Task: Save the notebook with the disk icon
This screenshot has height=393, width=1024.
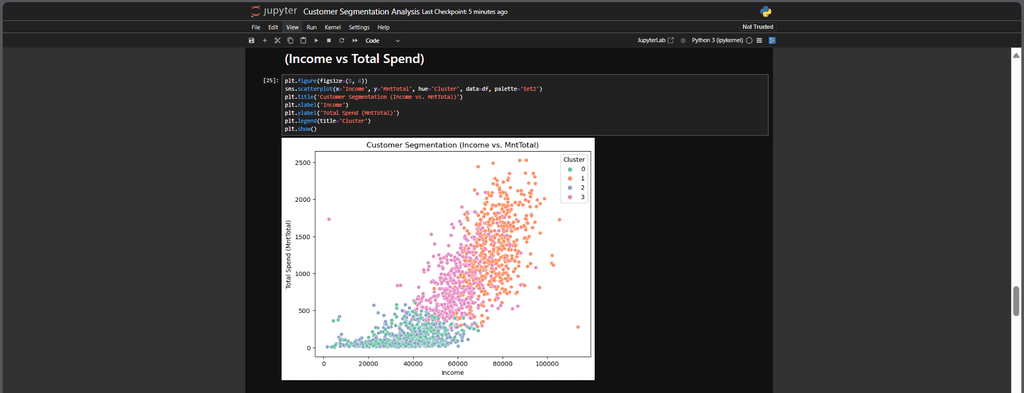Action: (x=252, y=40)
